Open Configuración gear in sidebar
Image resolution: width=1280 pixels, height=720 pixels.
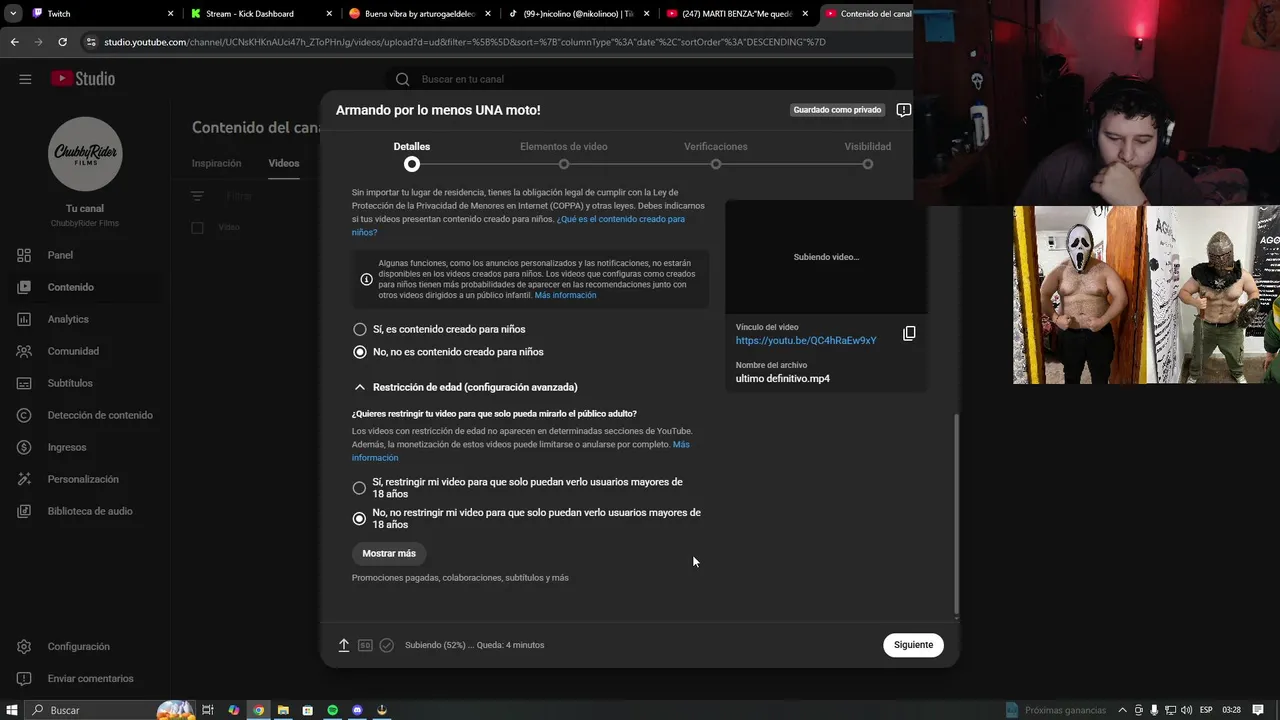point(24,646)
